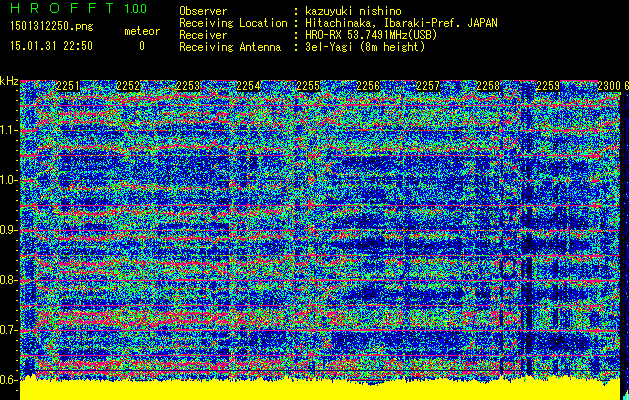This screenshot has height=400, width=629.
Task: Click the 0.9 frequency axis label
Action: pos(9,230)
